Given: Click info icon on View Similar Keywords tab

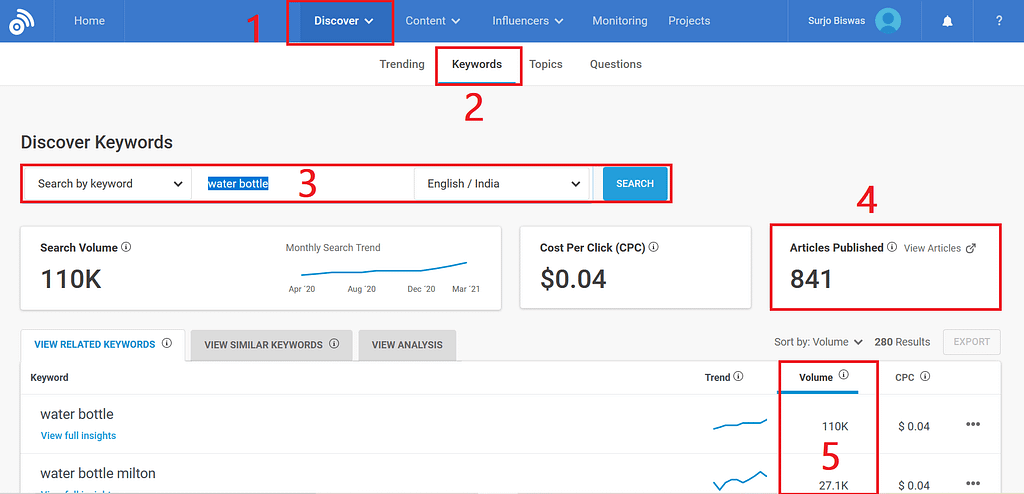Looking at the screenshot, I should [334, 344].
